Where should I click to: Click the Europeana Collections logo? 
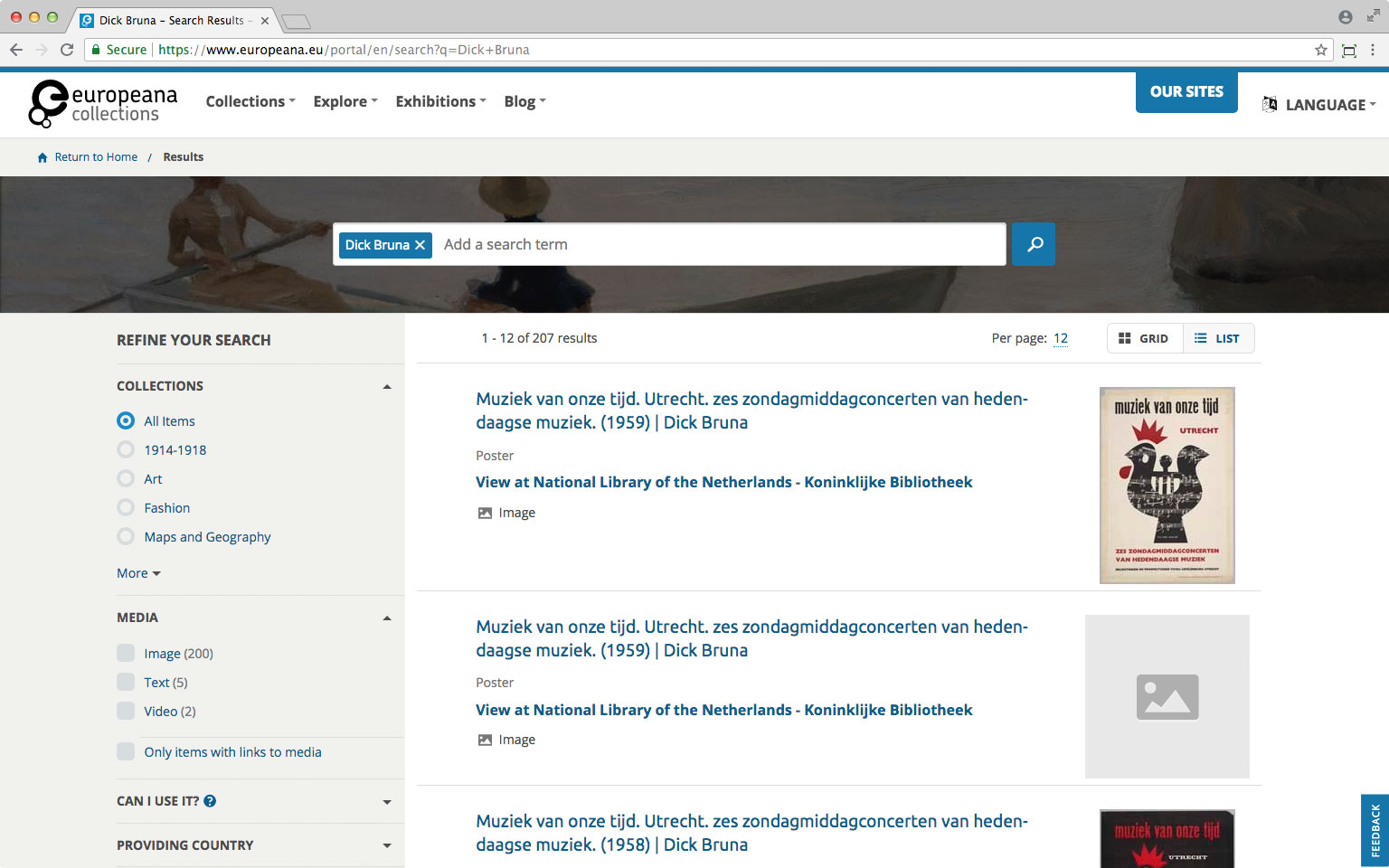[102, 103]
